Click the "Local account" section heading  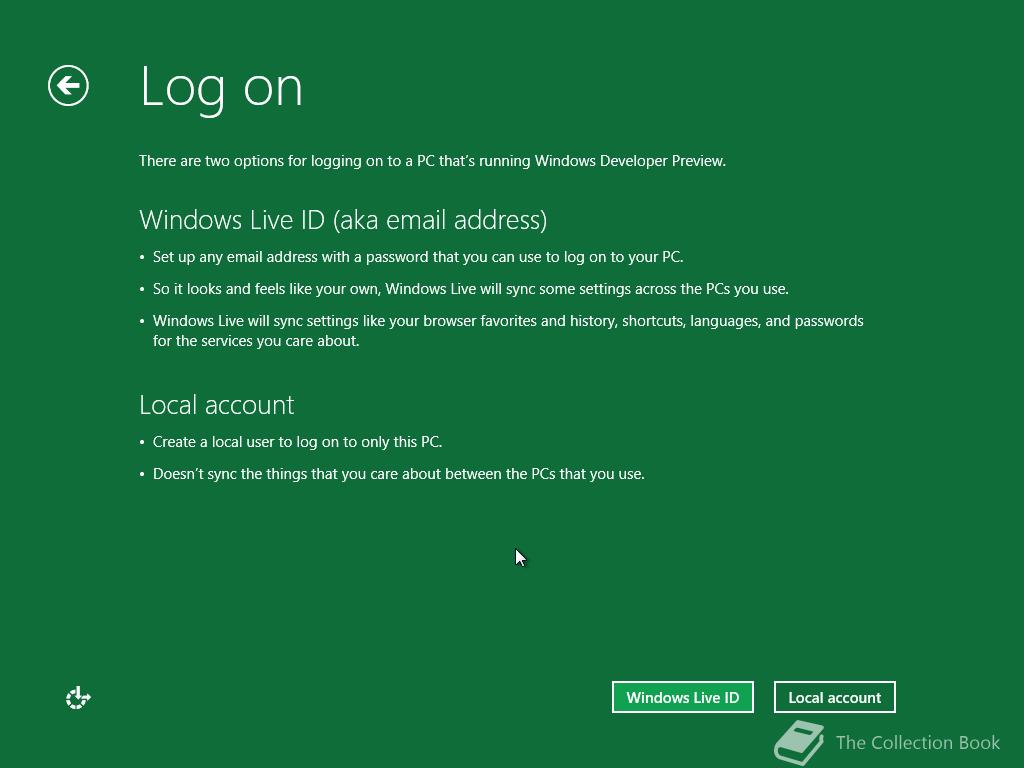217,405
